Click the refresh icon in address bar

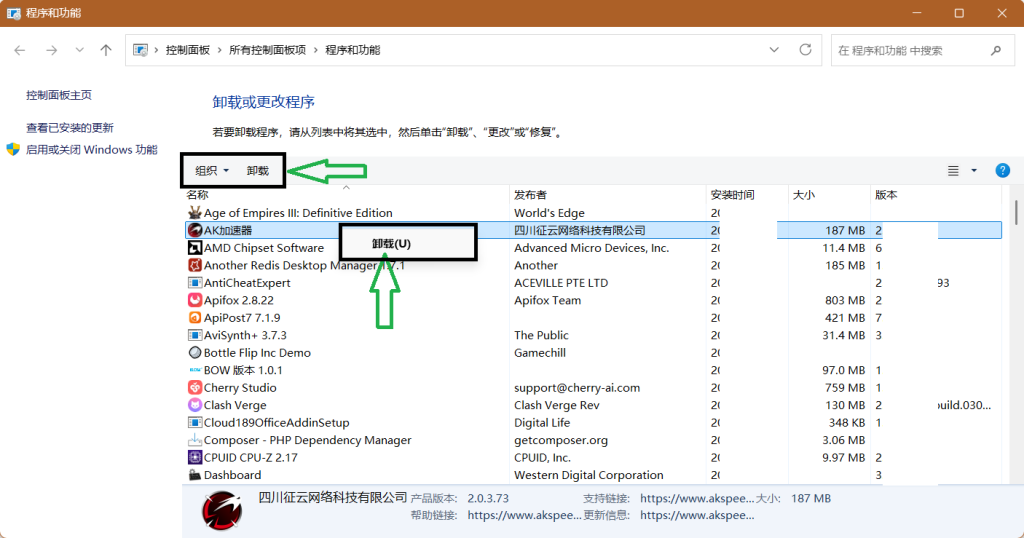pyautogui.click(x=805, y=50)
